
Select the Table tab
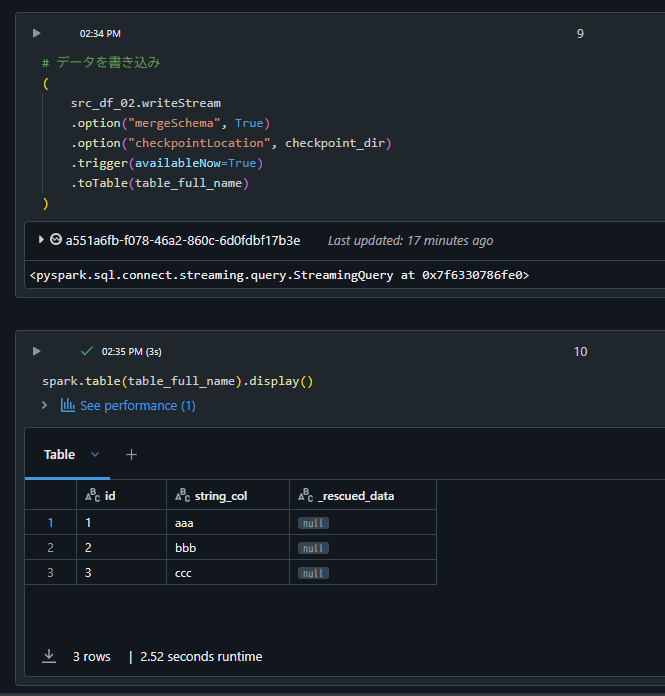point(59,455)
